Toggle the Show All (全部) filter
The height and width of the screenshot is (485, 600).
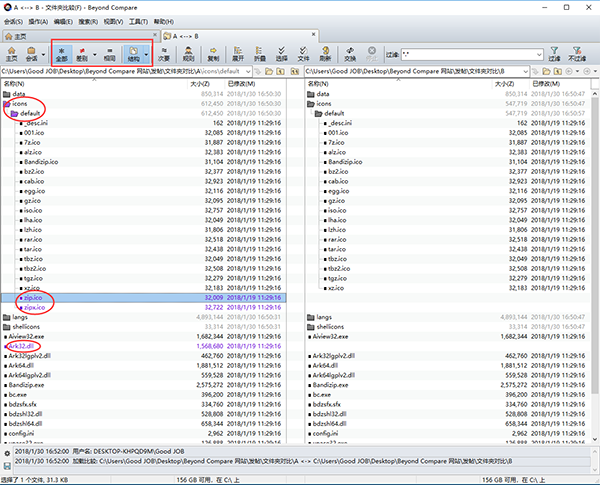(62, 54)
